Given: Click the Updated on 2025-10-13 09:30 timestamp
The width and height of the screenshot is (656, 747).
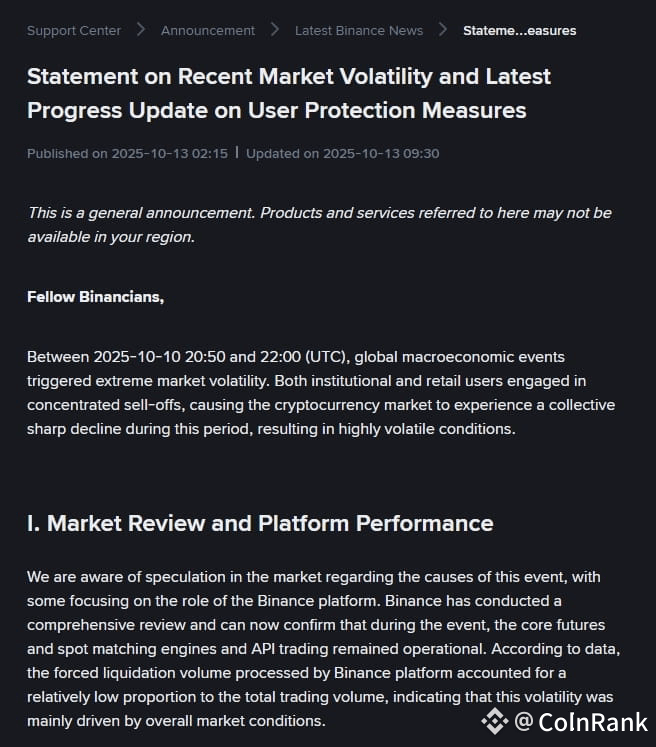Looking at the screenshot, I should (x=343, y=153).
